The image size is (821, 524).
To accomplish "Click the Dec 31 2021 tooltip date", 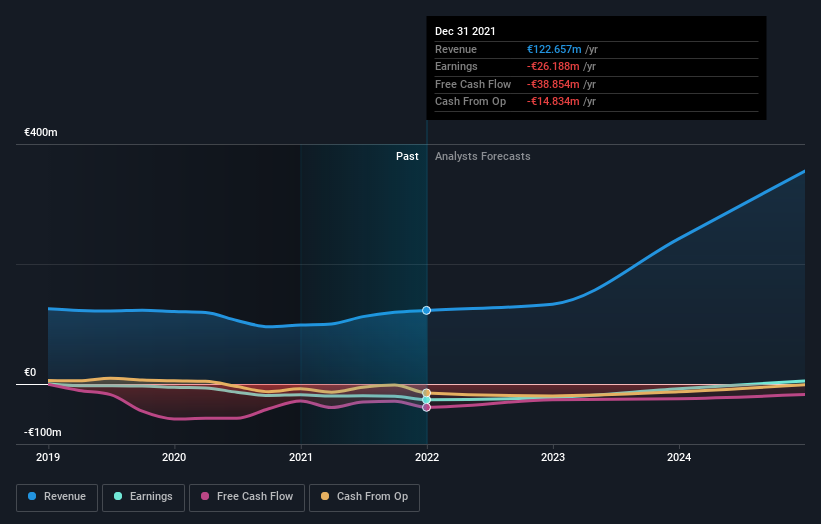I will [465, 31].
